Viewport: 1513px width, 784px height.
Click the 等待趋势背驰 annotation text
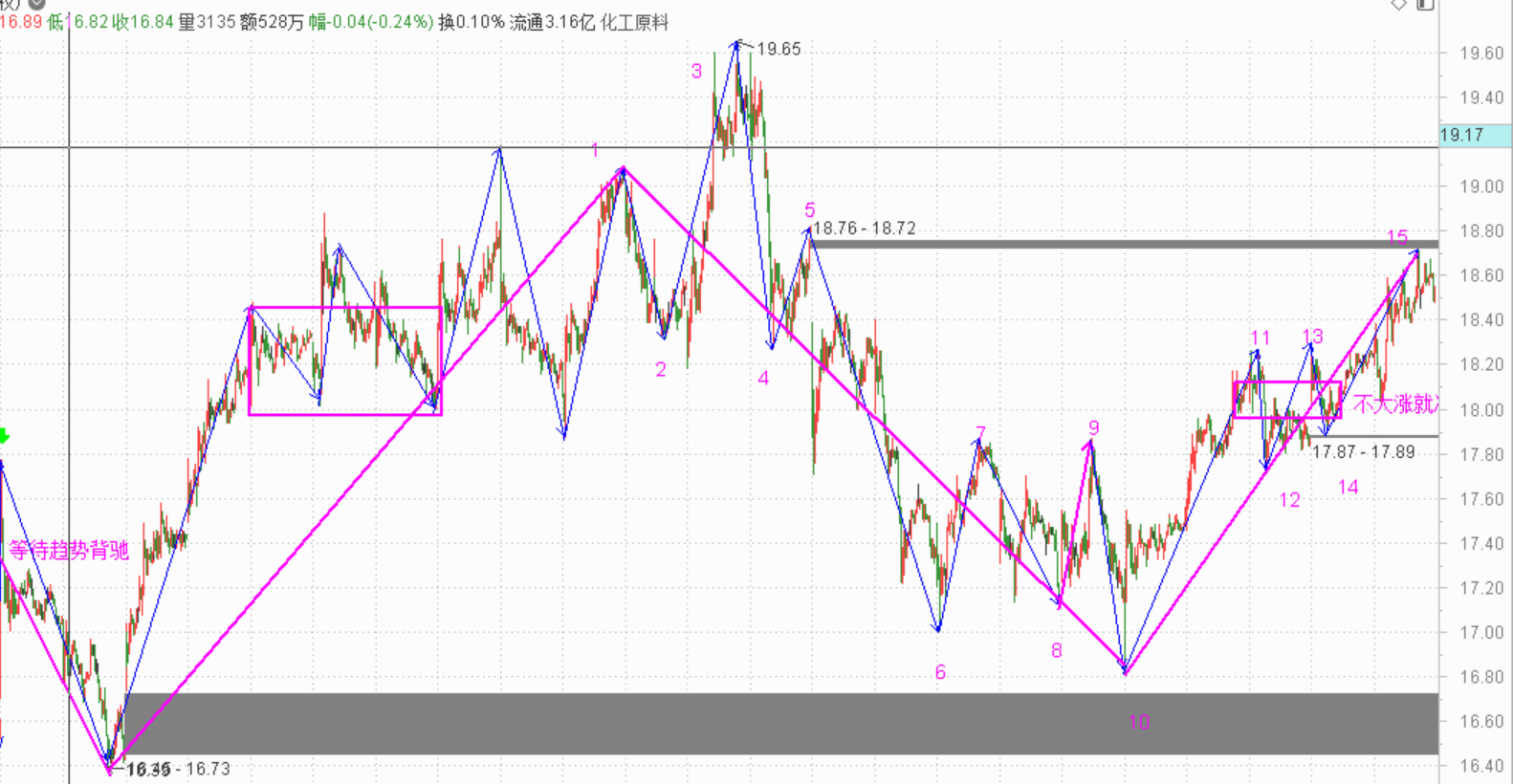[x=69, y=550]
